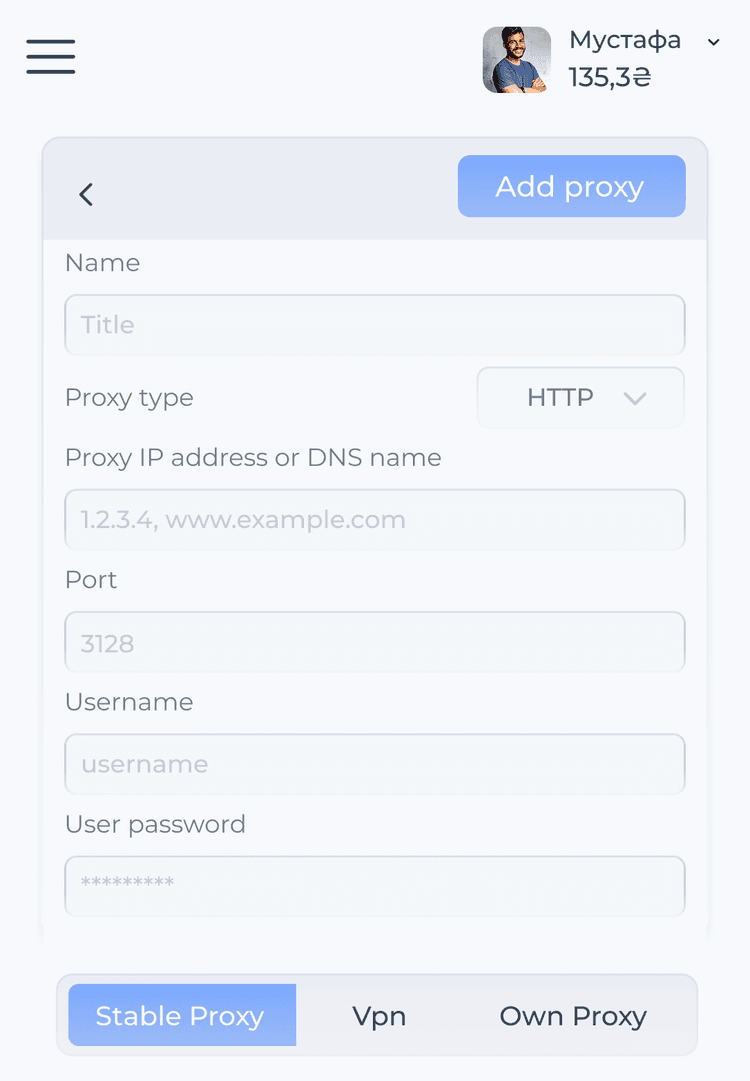Click the Title name input field

tap(374, 324)
